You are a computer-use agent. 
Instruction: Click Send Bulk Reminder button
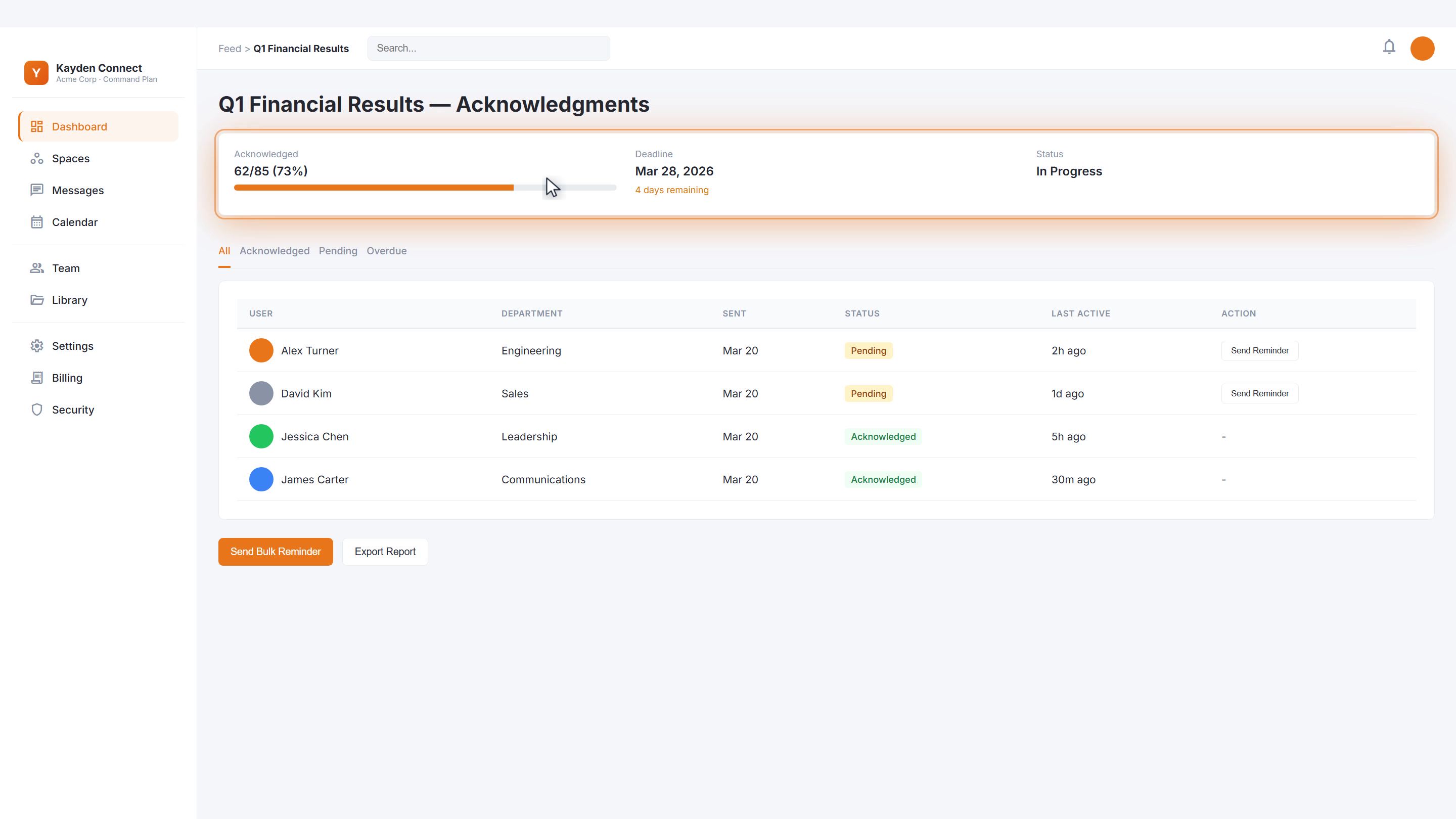point(276,552)
